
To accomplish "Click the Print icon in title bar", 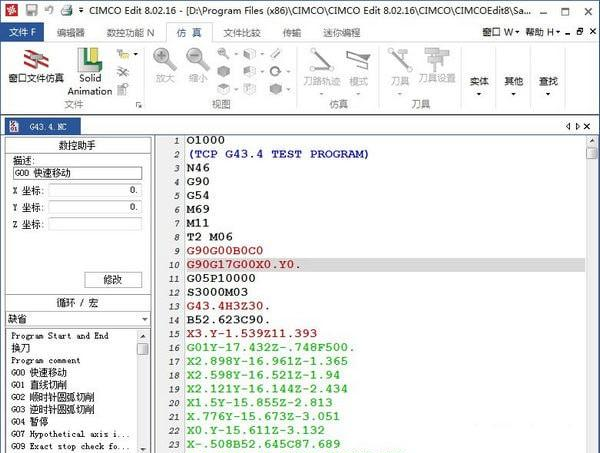I will (x=65, y=9).
